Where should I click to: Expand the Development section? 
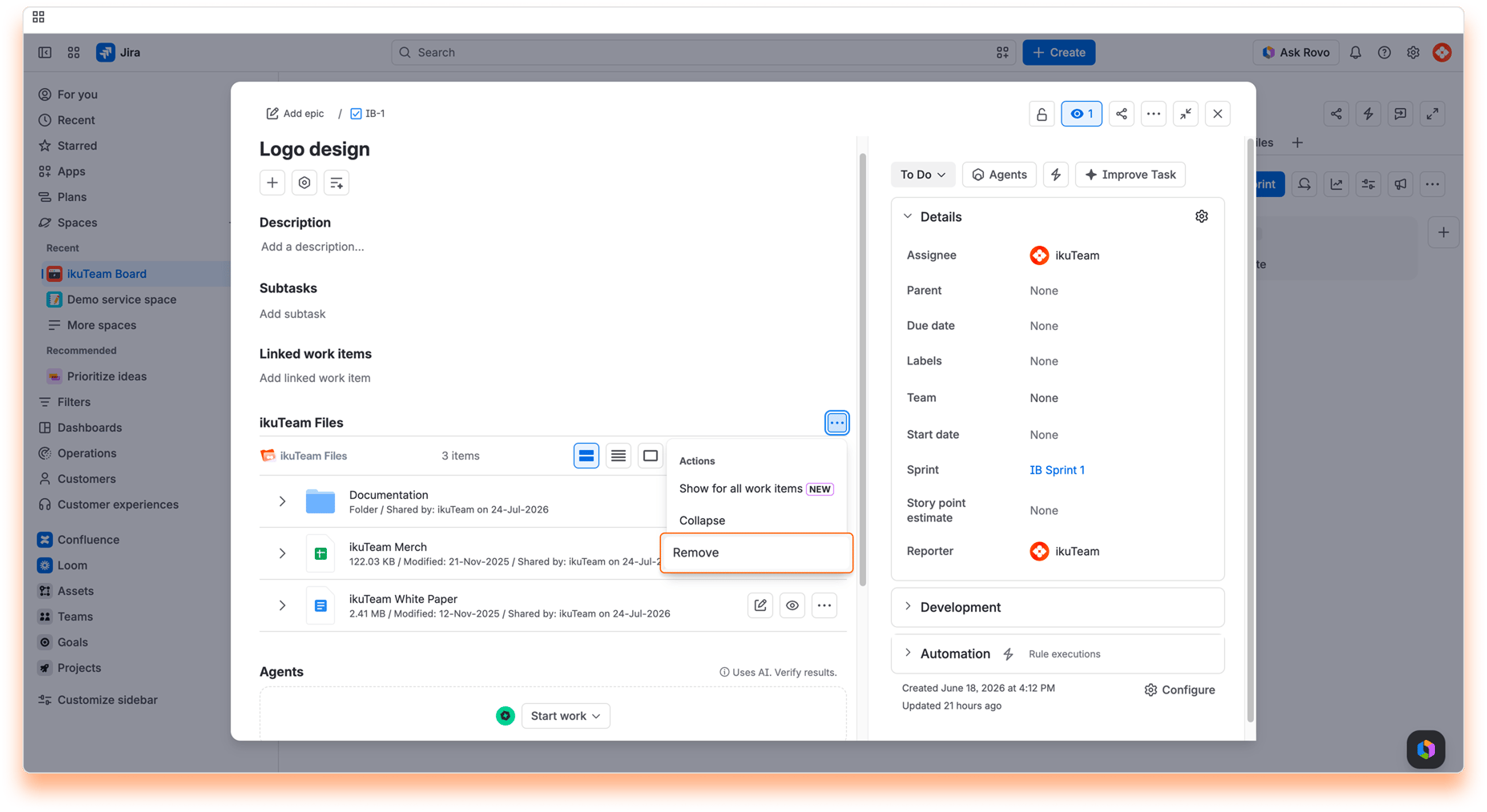(x=908, y=606)
